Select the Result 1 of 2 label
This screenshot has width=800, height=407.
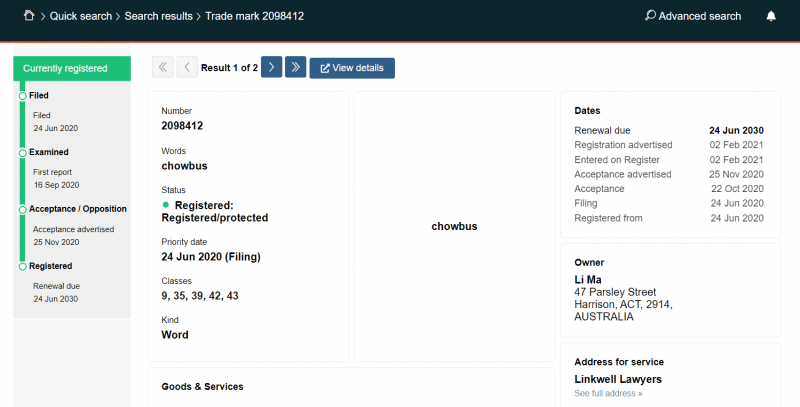click(229, 68)
